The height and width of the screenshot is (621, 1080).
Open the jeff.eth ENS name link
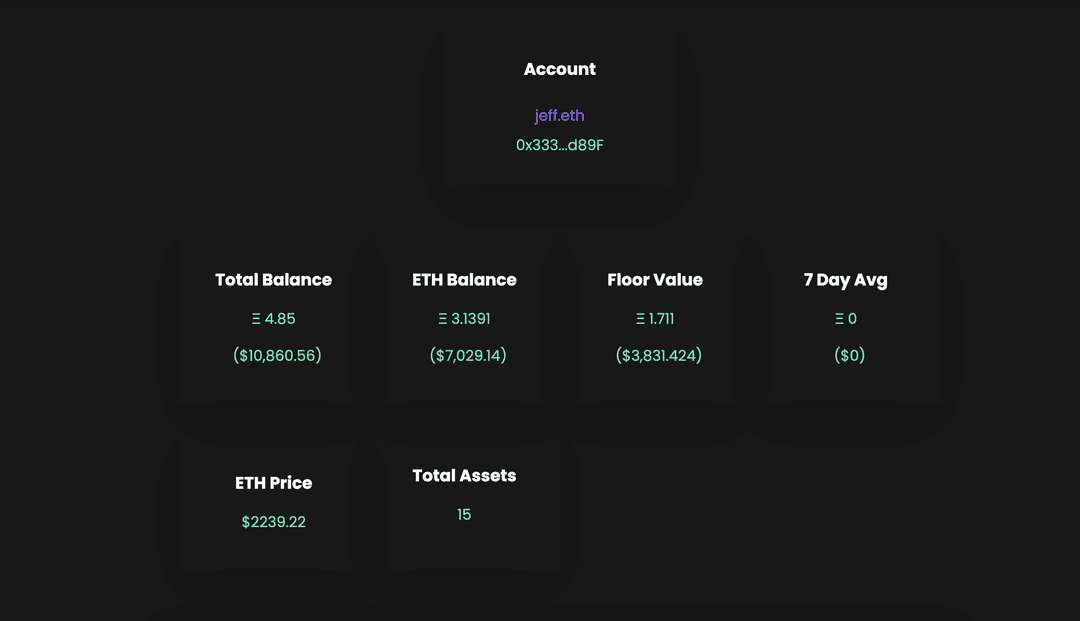559,116
